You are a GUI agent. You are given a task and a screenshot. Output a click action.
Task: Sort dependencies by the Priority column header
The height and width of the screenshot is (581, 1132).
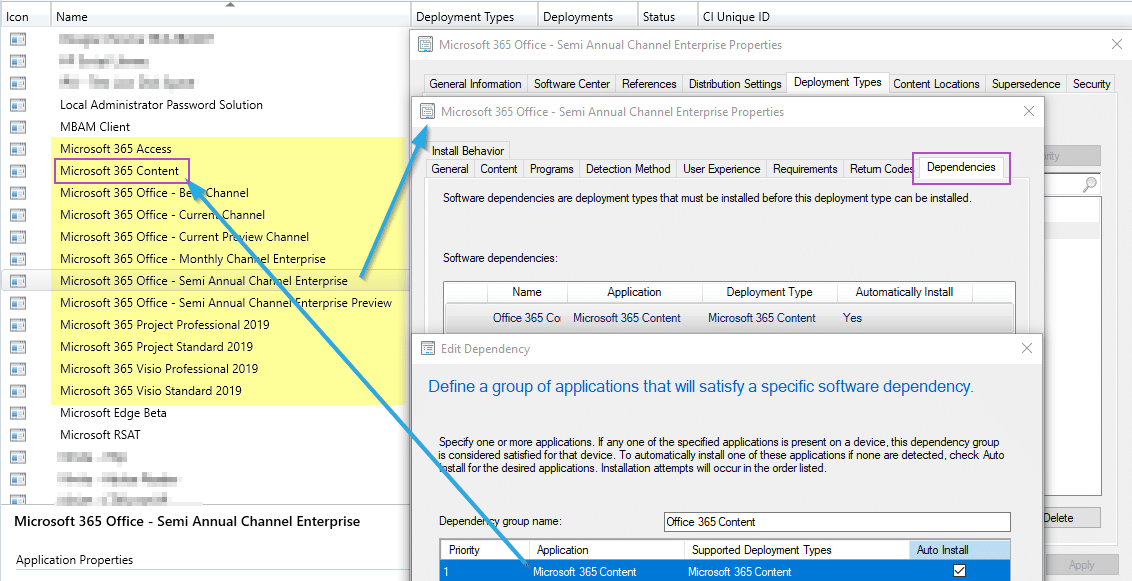tap(464, 550)
